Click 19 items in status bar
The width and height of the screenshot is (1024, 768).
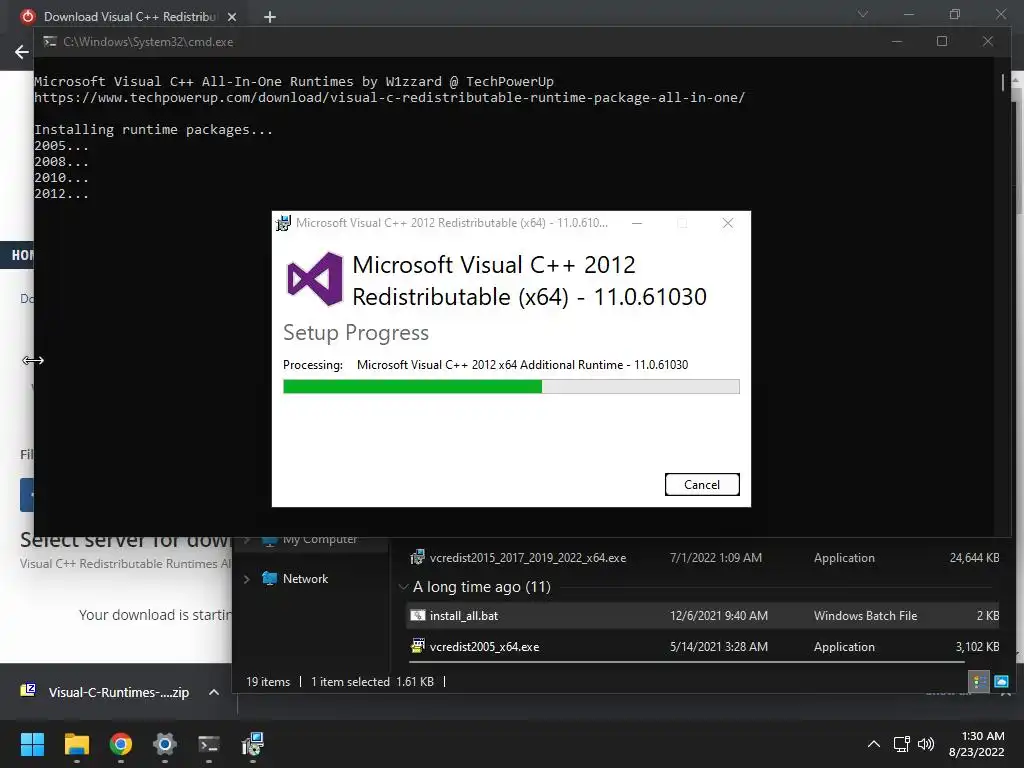pos(268,682)
